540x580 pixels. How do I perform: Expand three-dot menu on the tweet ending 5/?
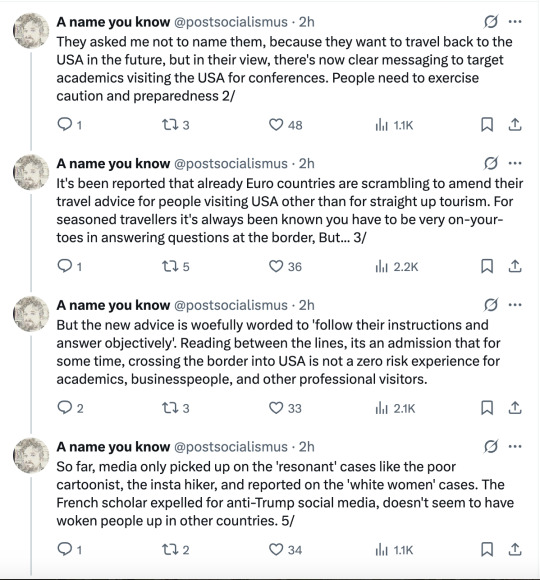(515, 446)
